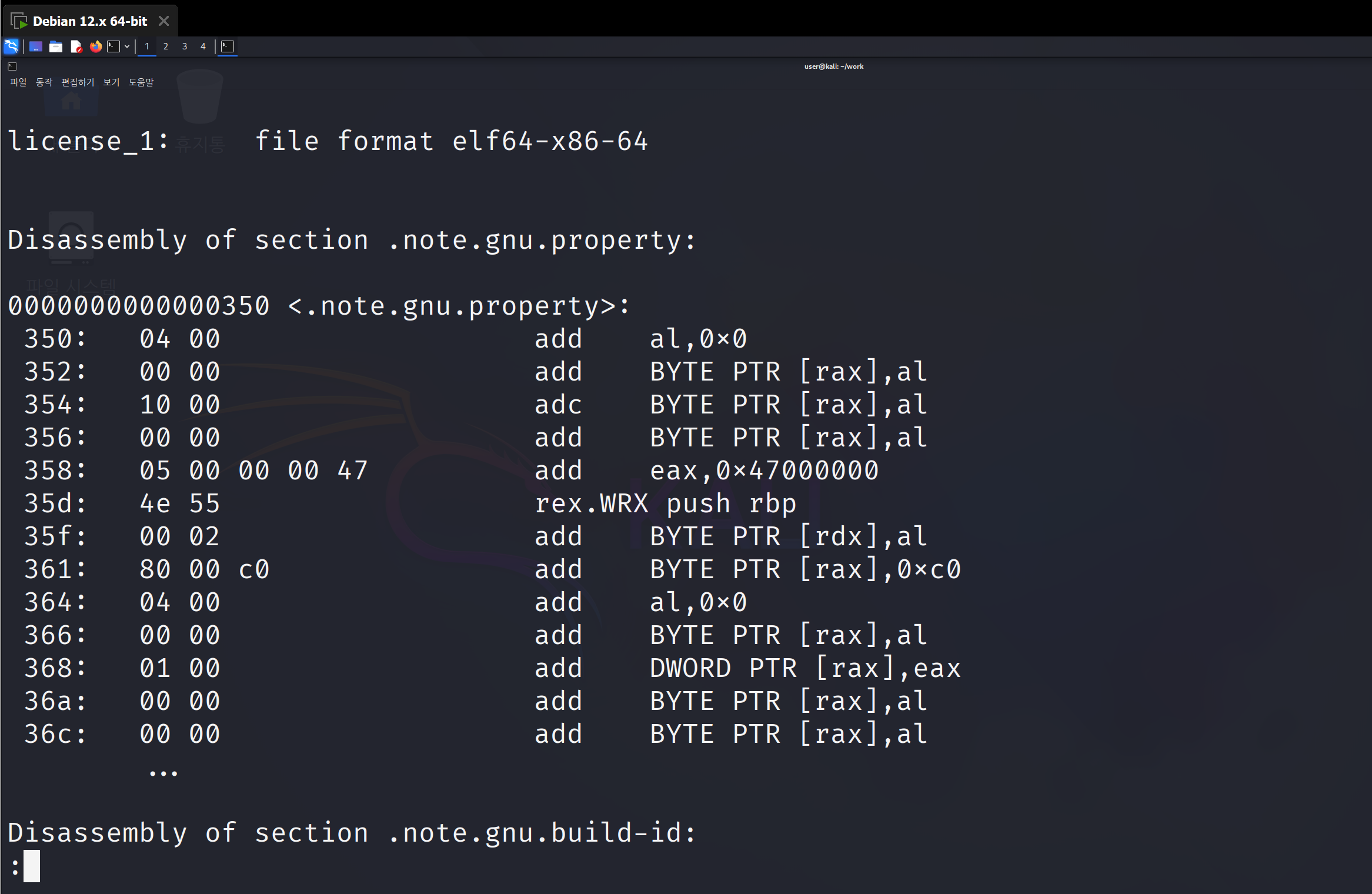Launch Firefox from the panel
This screenshot has height=894, width=1372.
pos(95,46)
